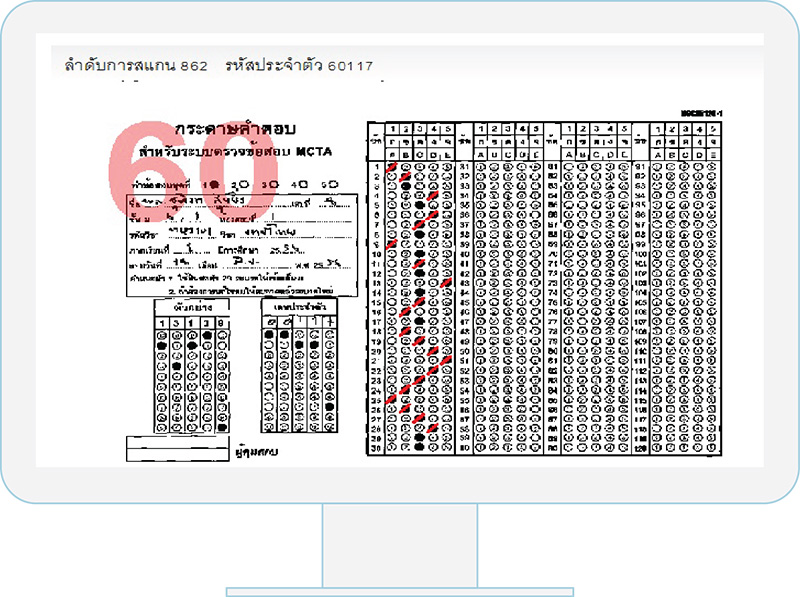Click the red-marked first bubble of question 1
Viewport: 800px width, 597px height.
(392, 166)
